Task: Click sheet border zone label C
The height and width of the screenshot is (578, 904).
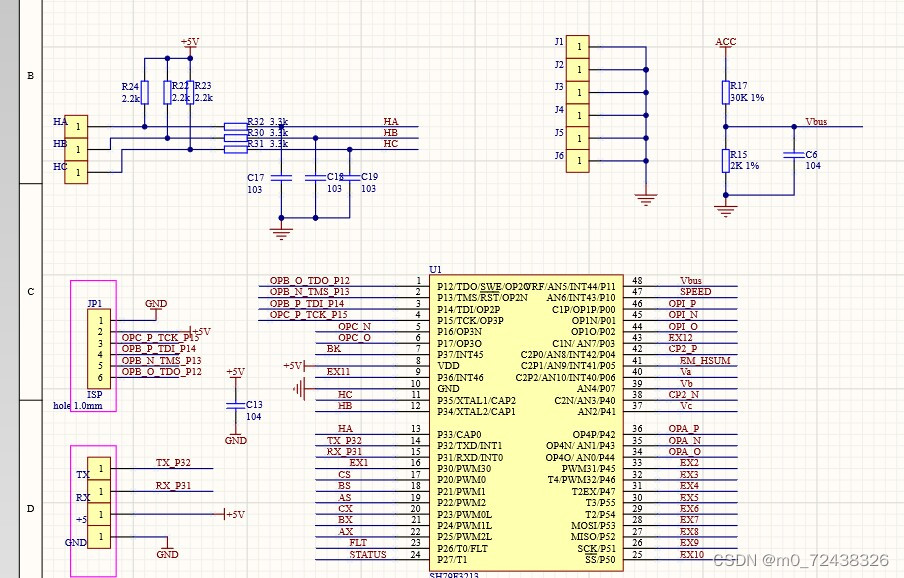Action: click(x=31, y=292)
